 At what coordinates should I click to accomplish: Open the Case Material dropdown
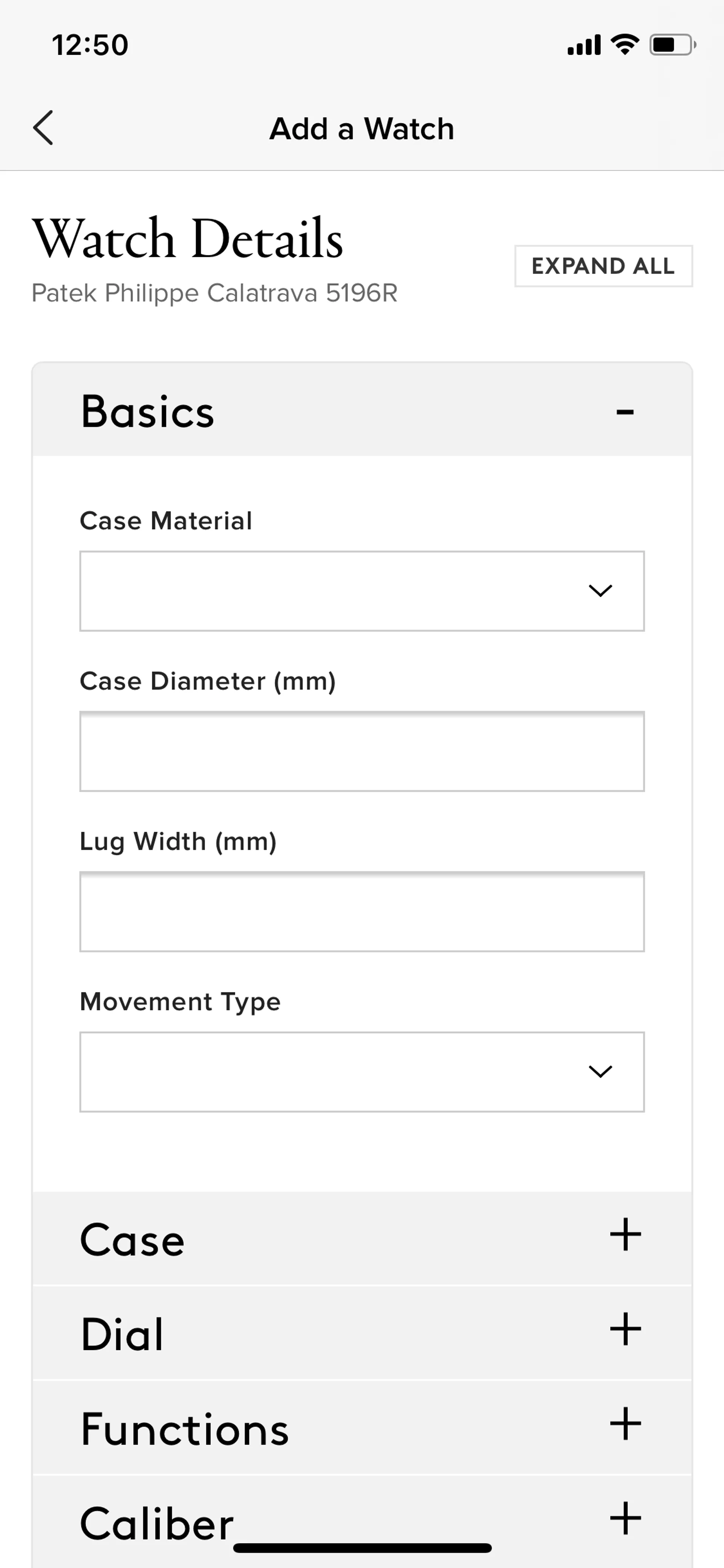point(361,591)
